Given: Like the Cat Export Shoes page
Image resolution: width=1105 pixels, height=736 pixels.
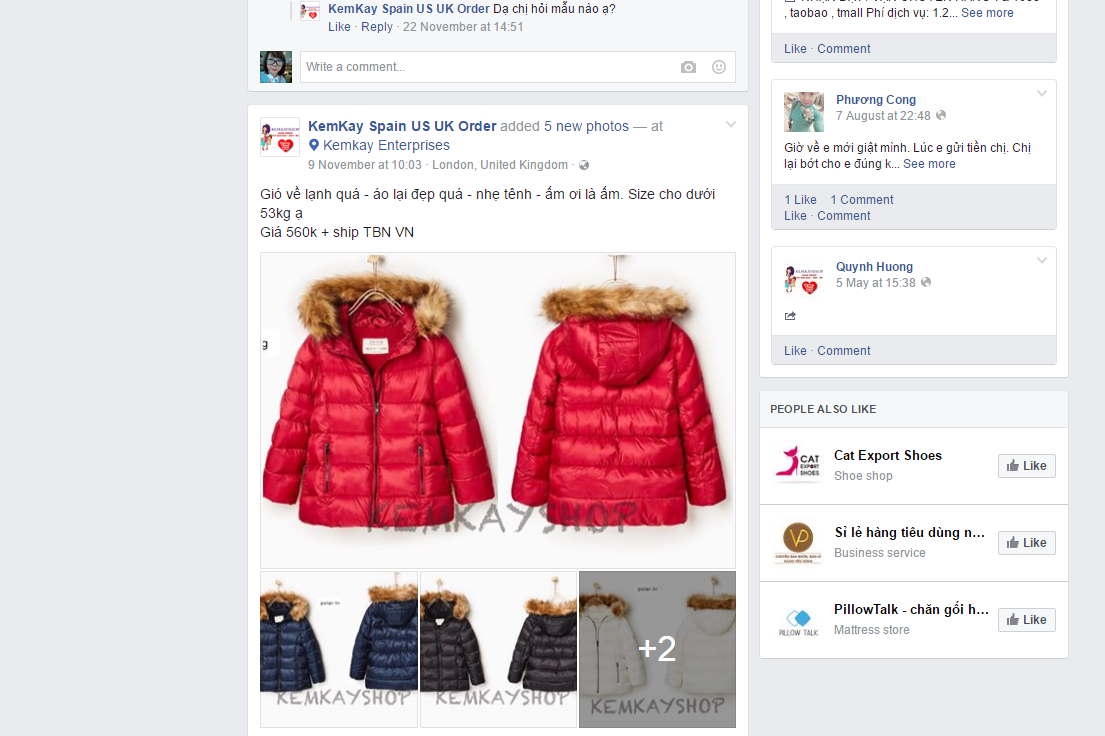Looking at the screenshot, I should coord(1026,465).
